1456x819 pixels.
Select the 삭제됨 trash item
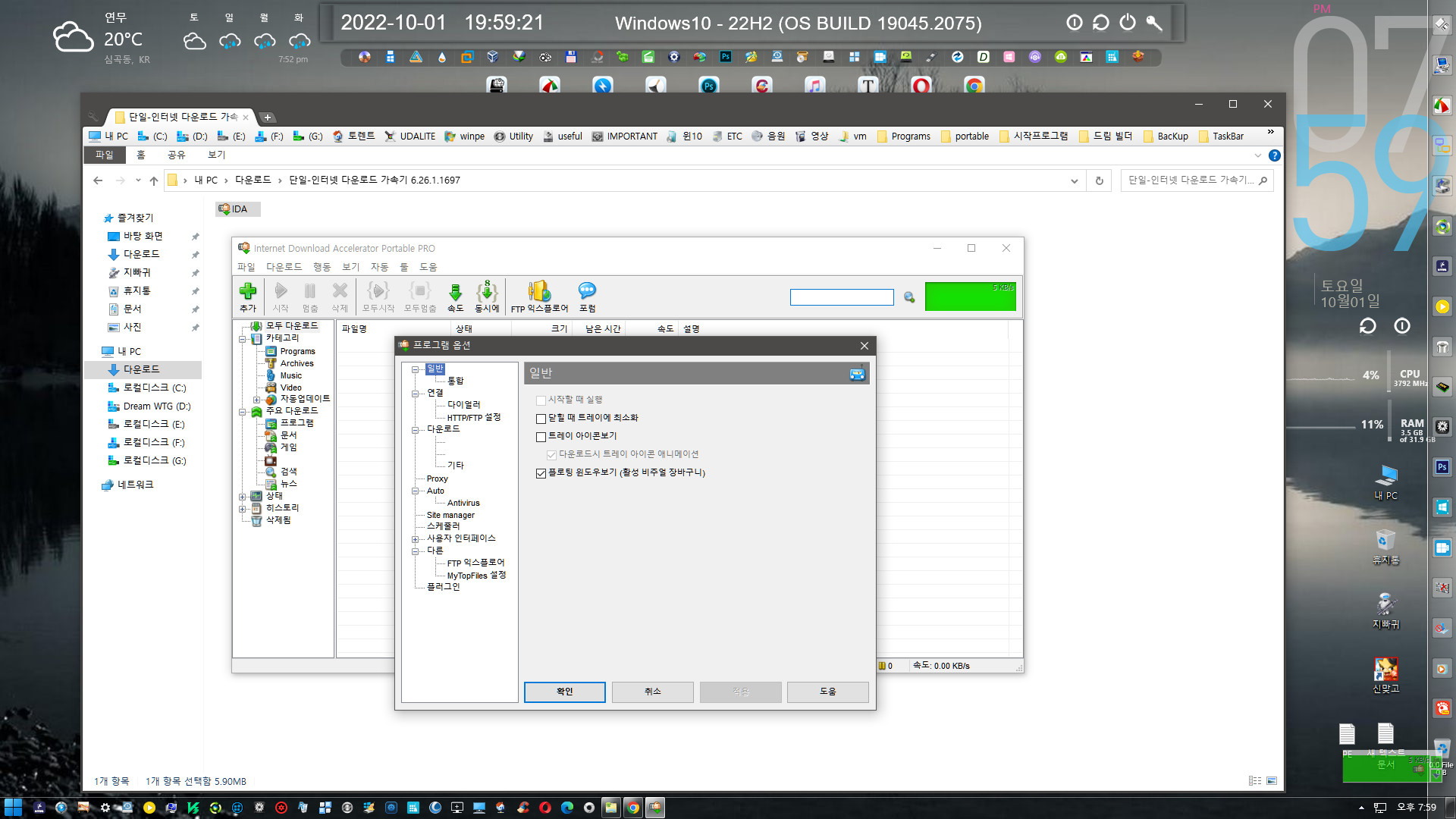point(278,520)
